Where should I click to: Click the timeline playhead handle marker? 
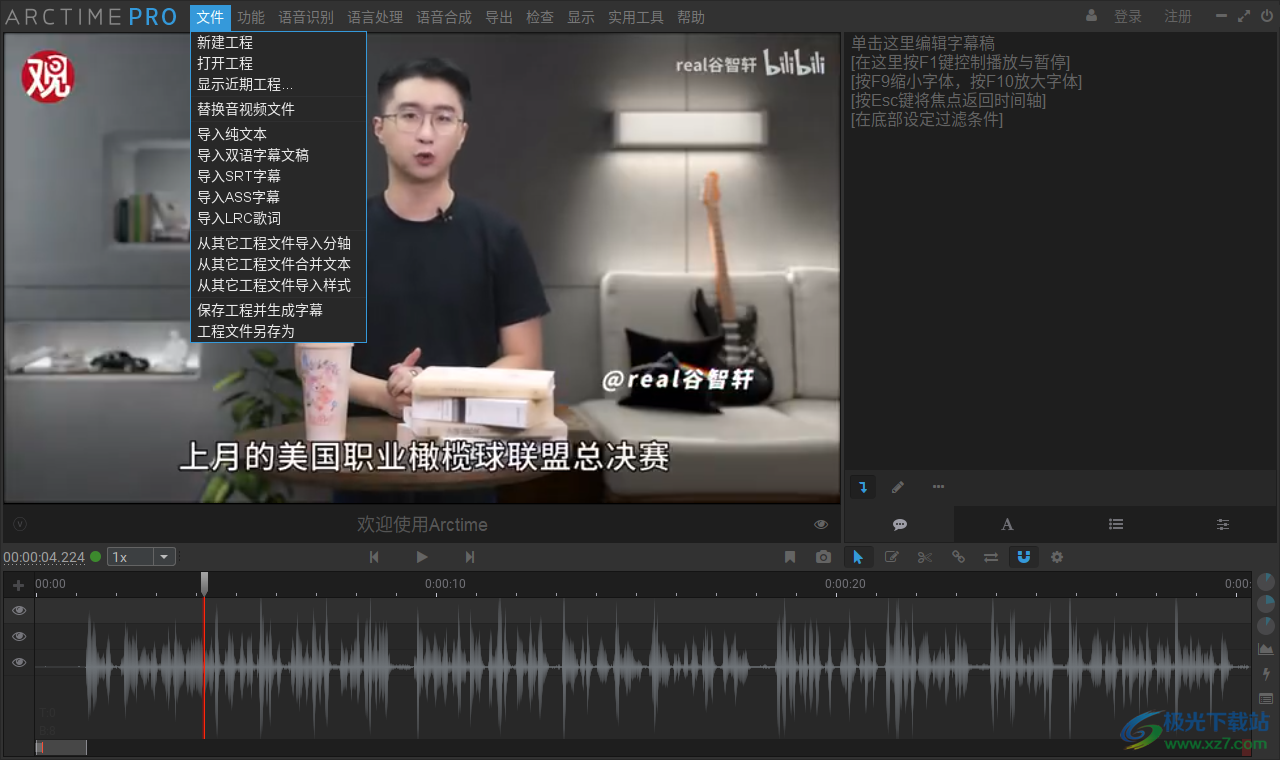pyautogui.click(x=204, y=583)
